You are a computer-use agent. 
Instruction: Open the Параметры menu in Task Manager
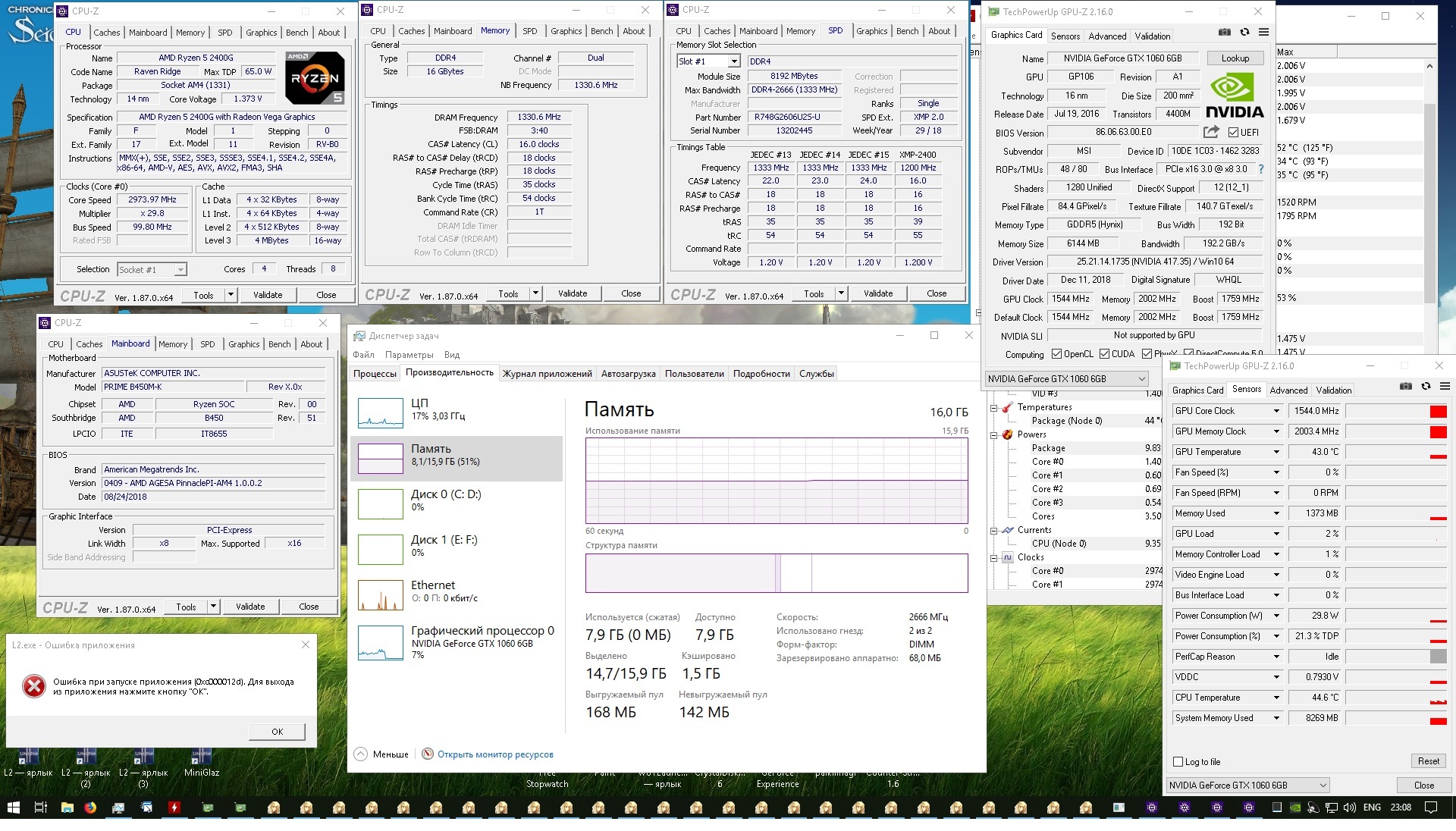pos(409,355)
